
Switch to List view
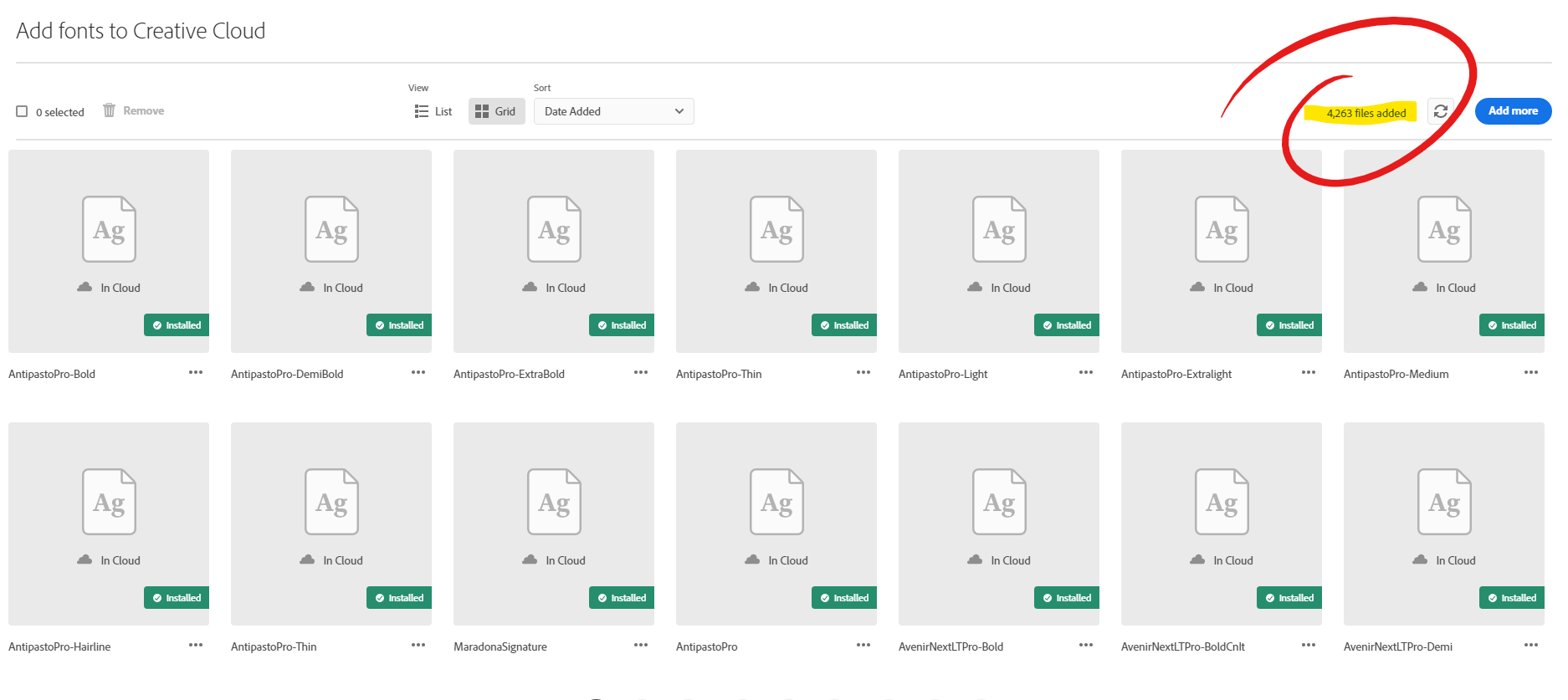pos(433,111)
